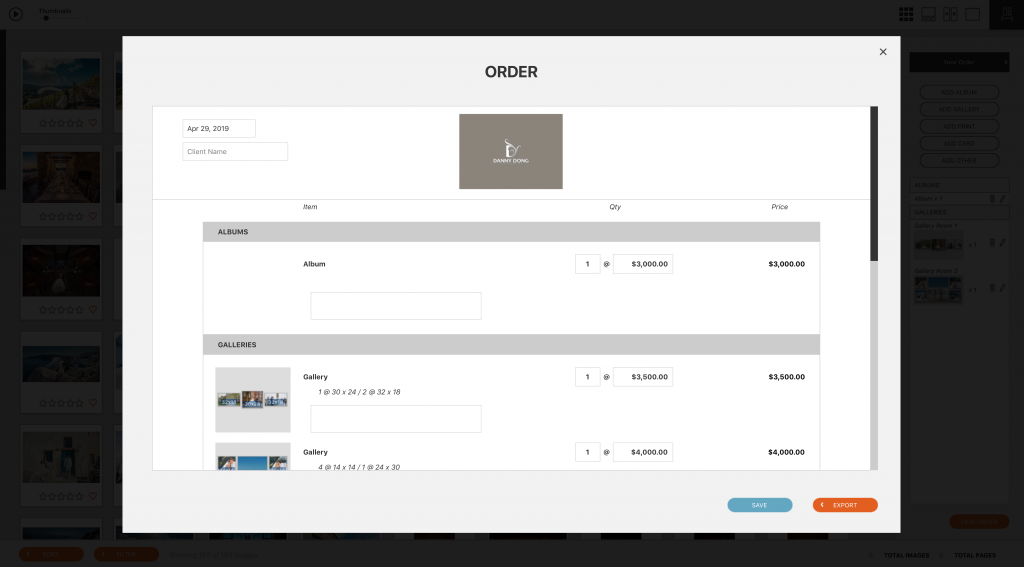Open the New Order dropdown in background panel
Image resolution: width=1024 pixels, height=567 pixels.
coord(959,62)
